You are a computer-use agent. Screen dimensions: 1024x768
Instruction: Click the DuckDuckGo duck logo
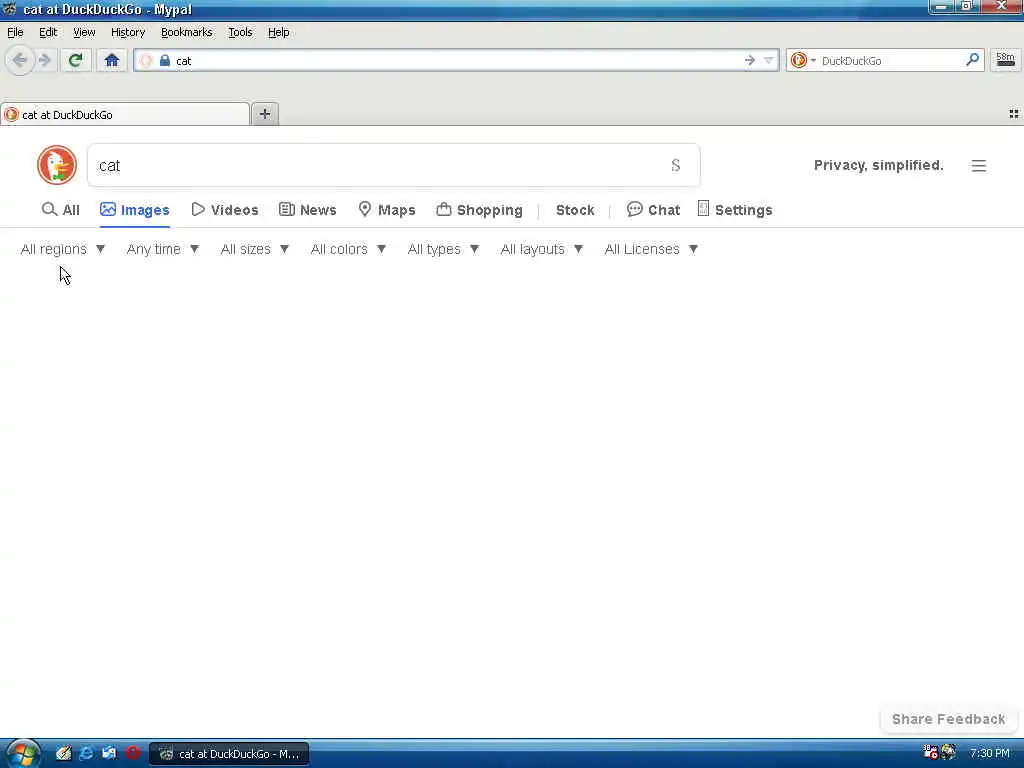tap(57, 165)
